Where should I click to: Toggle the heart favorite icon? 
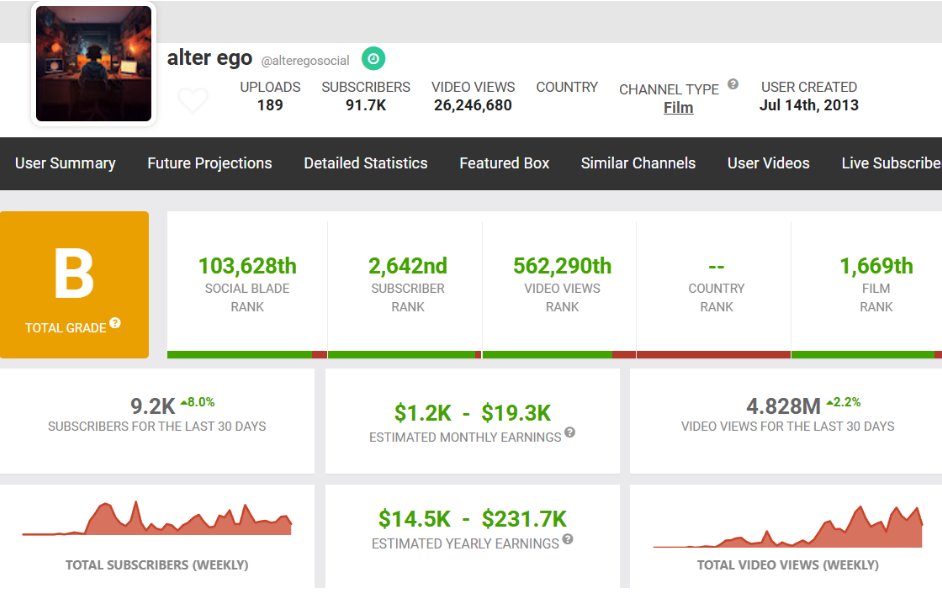(x=193, y=101)
